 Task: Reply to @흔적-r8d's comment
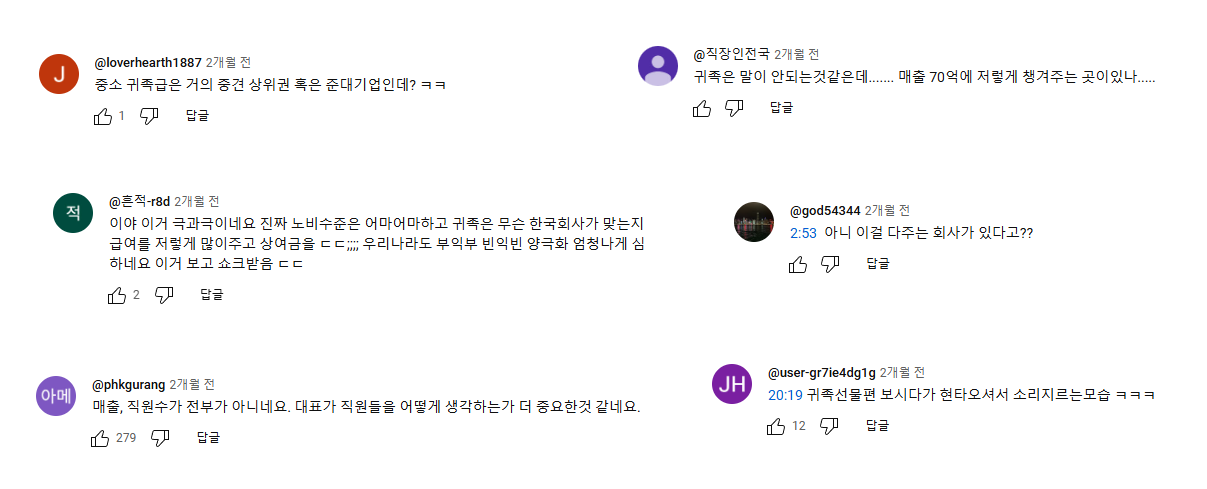(x=212, y=295)
